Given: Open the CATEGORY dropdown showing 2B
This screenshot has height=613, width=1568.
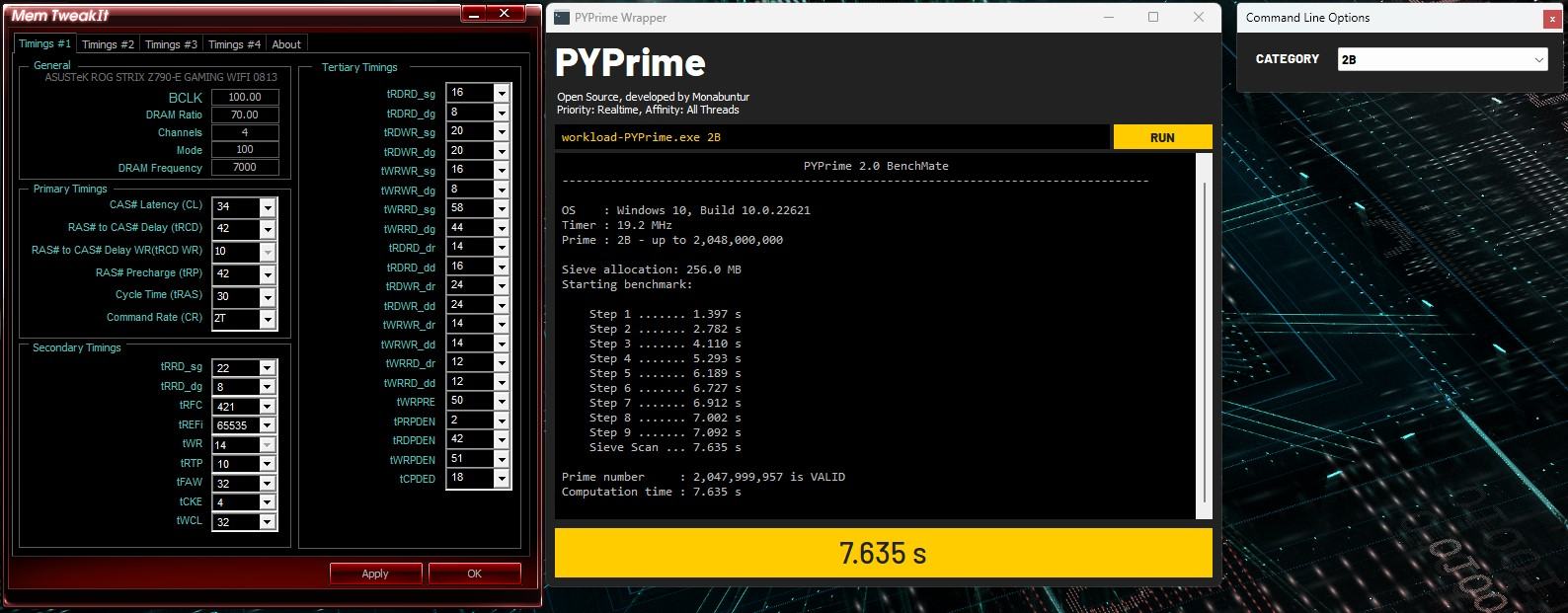Looking at the screenshot, I should pos(1443,59).
